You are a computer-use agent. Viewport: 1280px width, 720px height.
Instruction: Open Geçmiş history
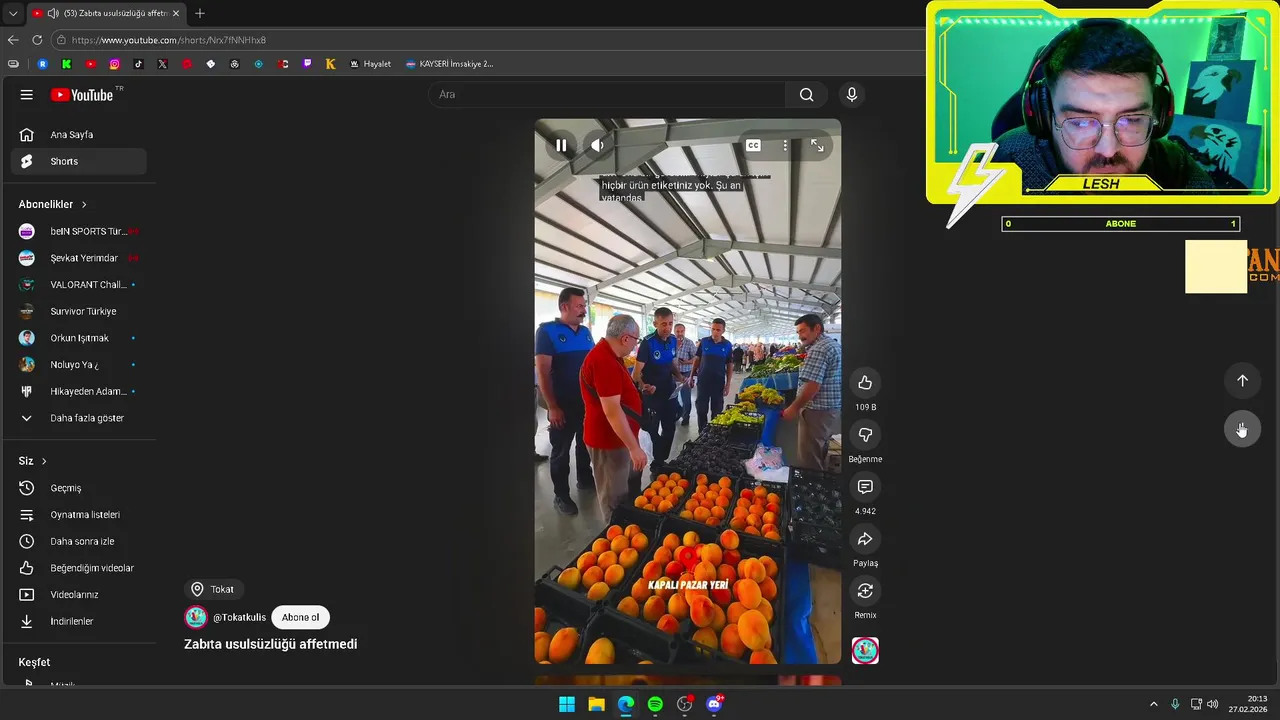click(x=80, y=488)
